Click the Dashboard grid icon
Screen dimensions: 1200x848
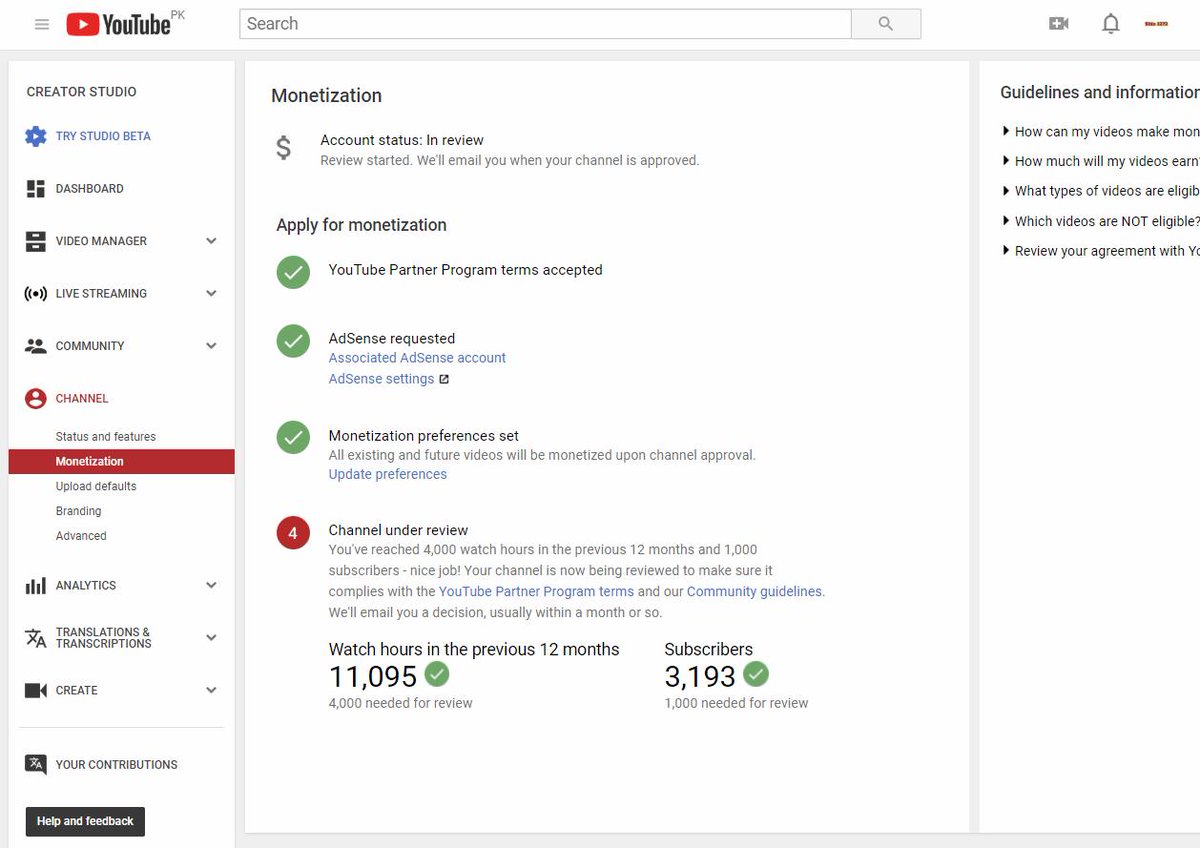pos(36,189)
